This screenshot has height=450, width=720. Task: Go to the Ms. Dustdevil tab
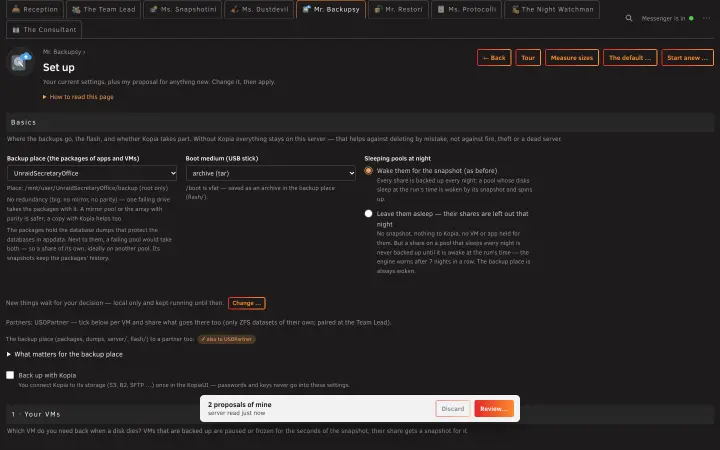259,9
